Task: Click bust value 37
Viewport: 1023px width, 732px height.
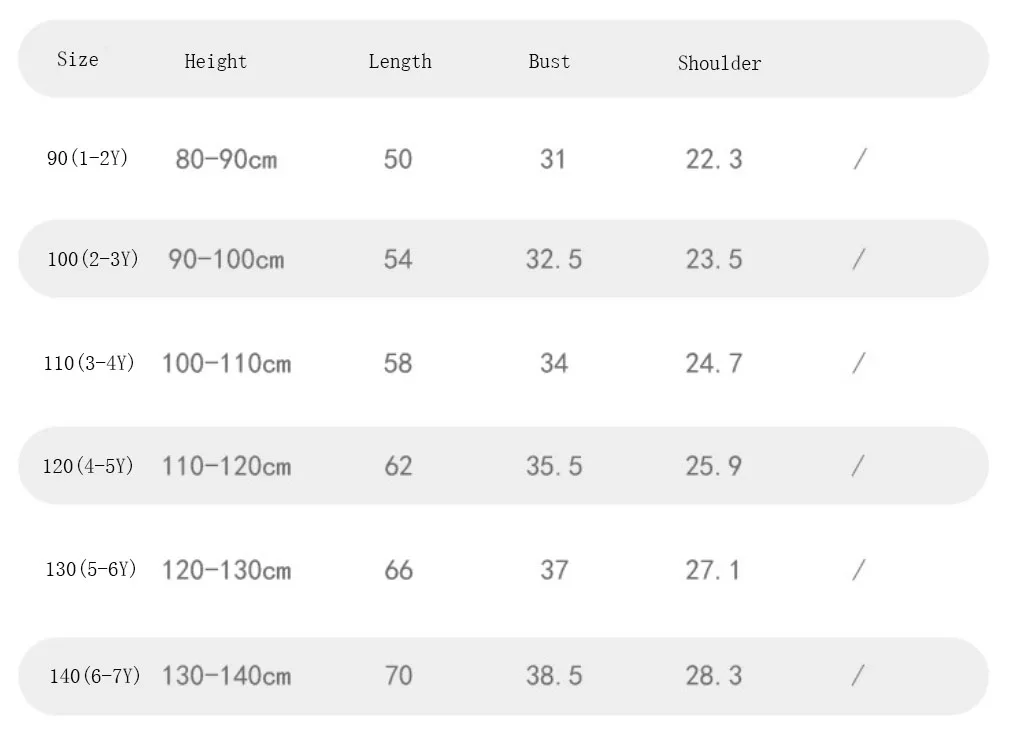Action: tap(554, 570)
